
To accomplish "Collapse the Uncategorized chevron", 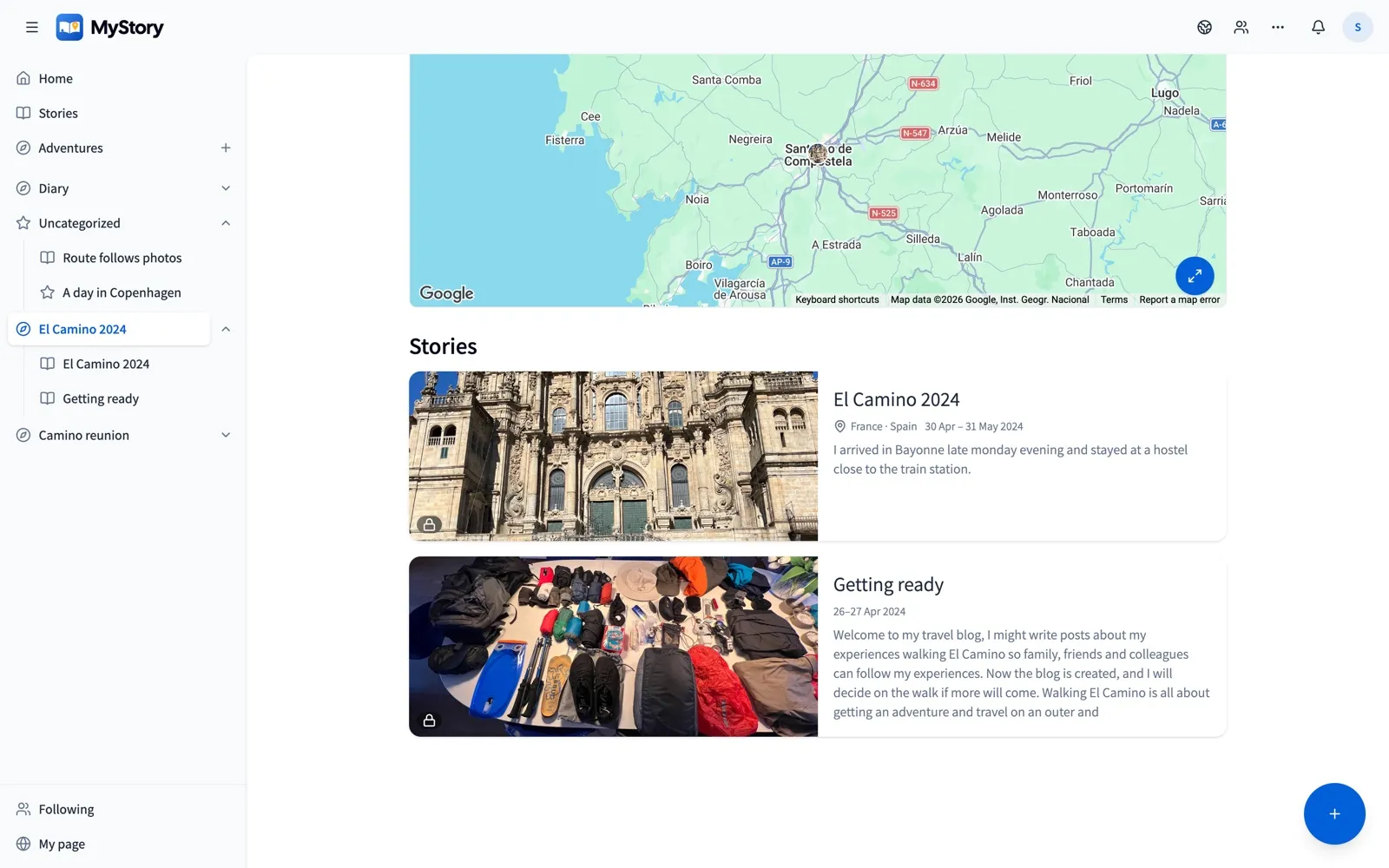I will pyautogui.click(x=226, y=223).
